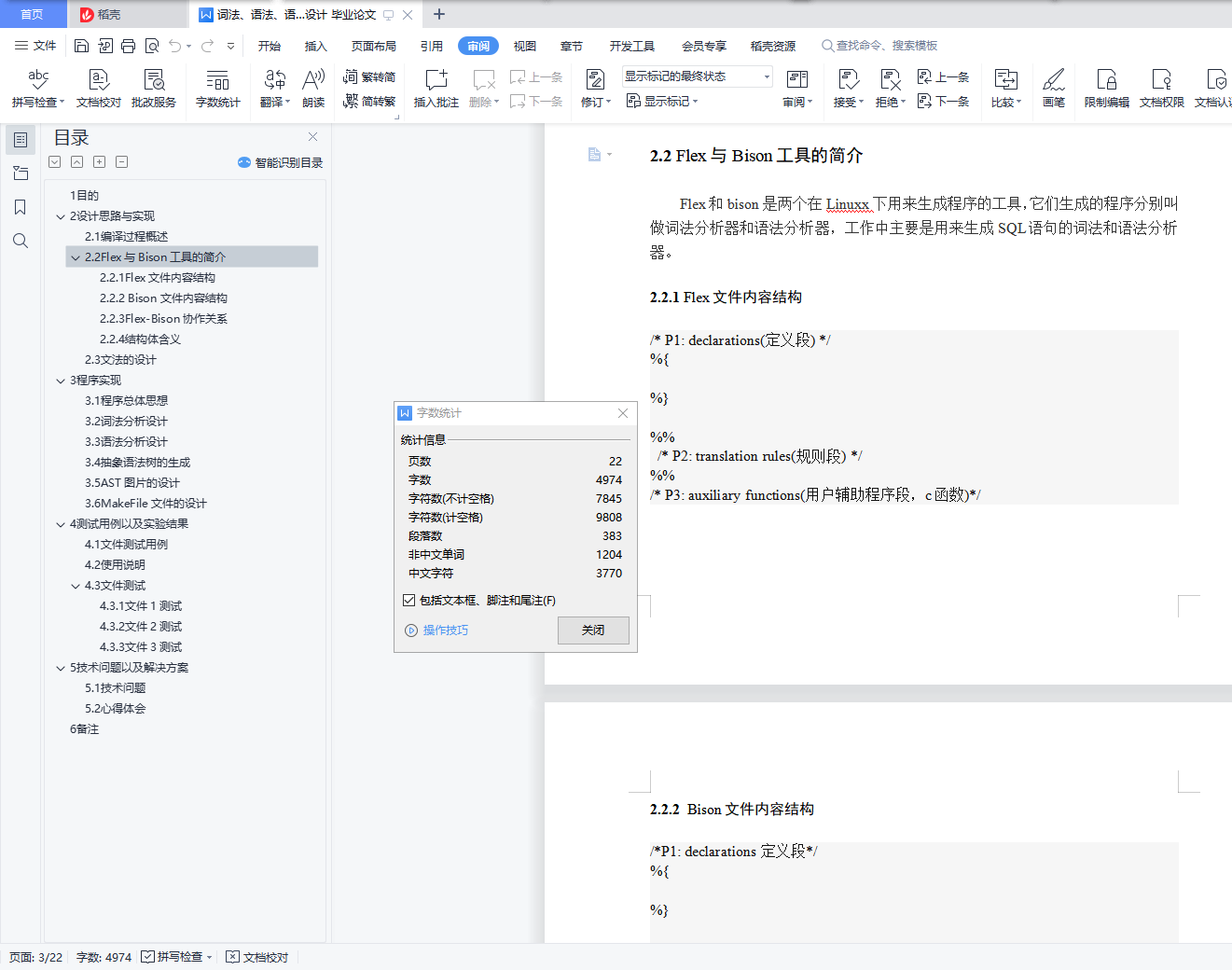Select the outline pane icon in left sidebar
This screenshot has width=1232, height=970.
(21, 140)
